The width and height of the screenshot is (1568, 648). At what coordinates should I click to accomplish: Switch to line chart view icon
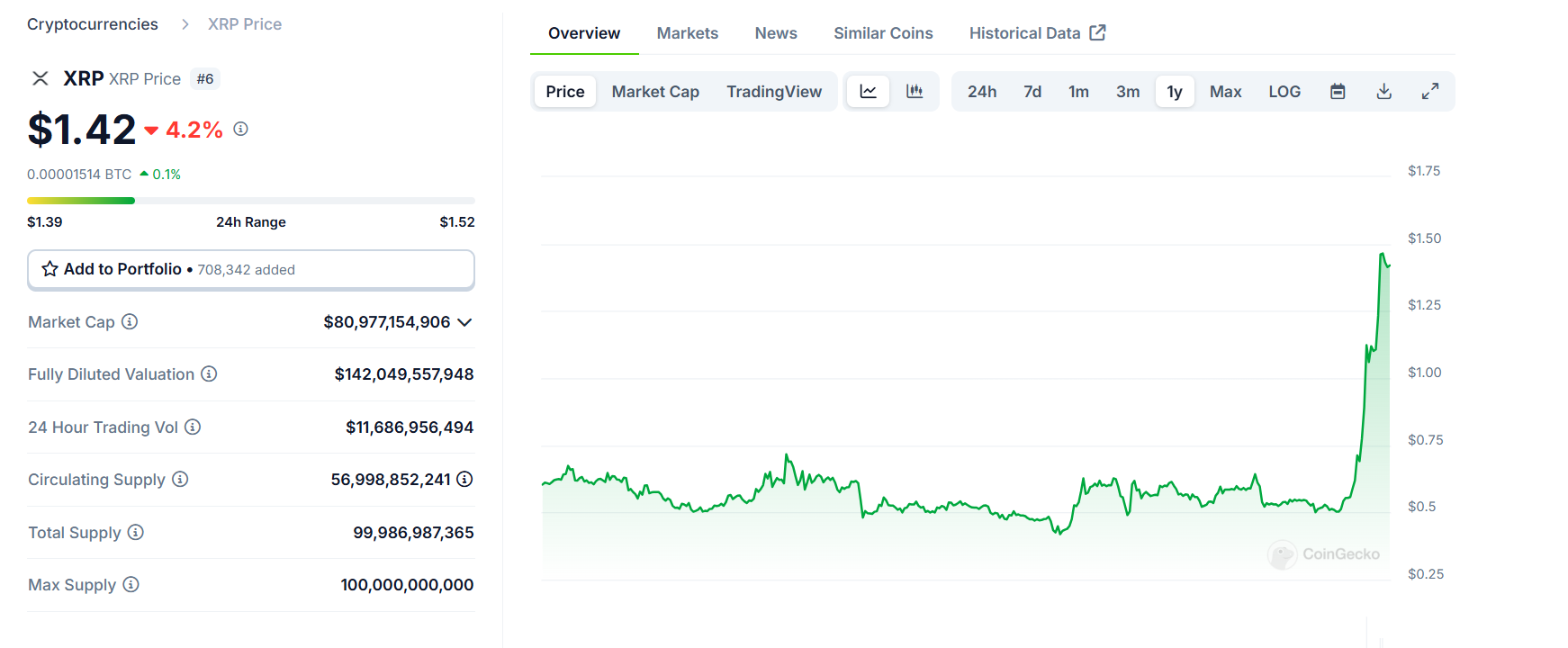[868, 91]
